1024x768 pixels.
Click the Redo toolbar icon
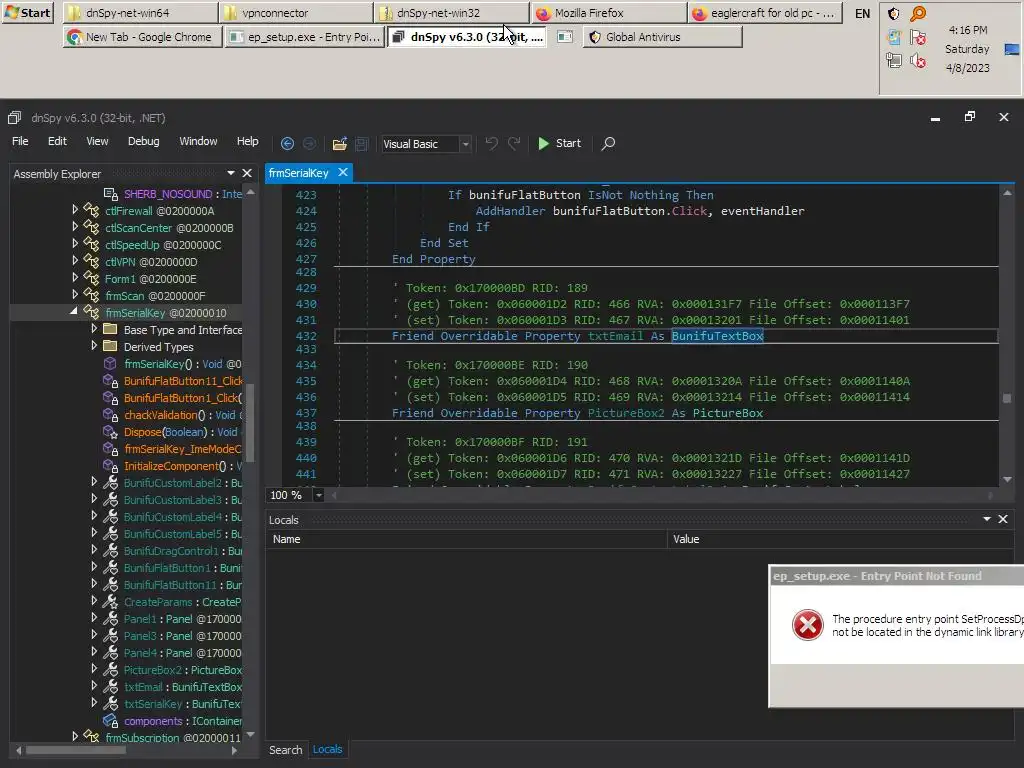(515, 144)
